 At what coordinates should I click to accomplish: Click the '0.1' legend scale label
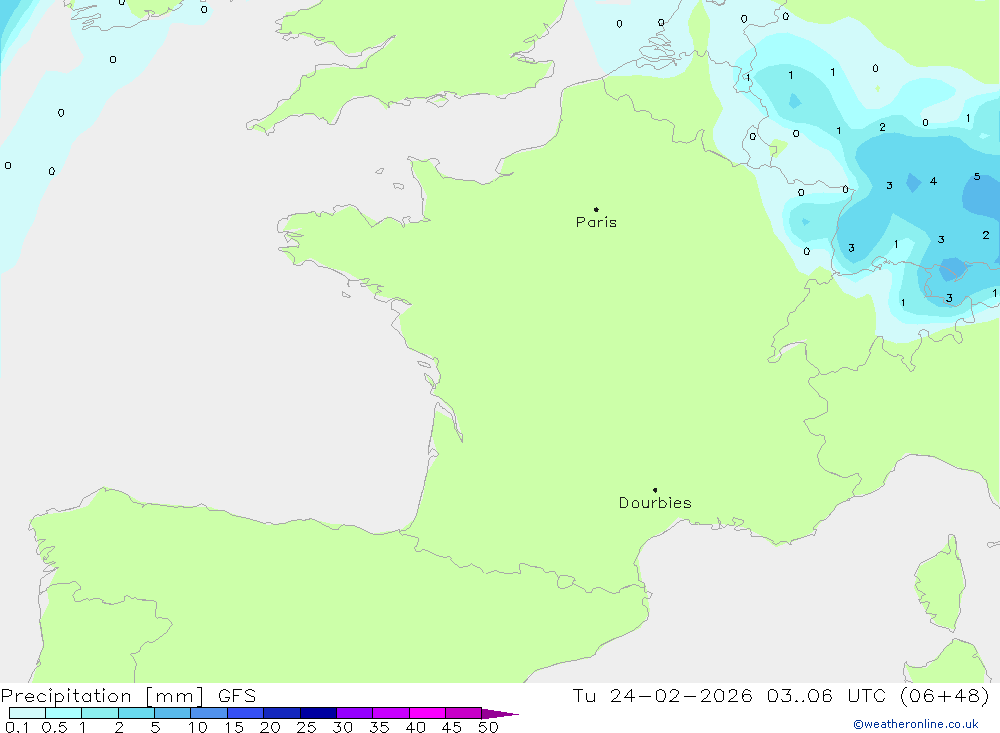17,727
